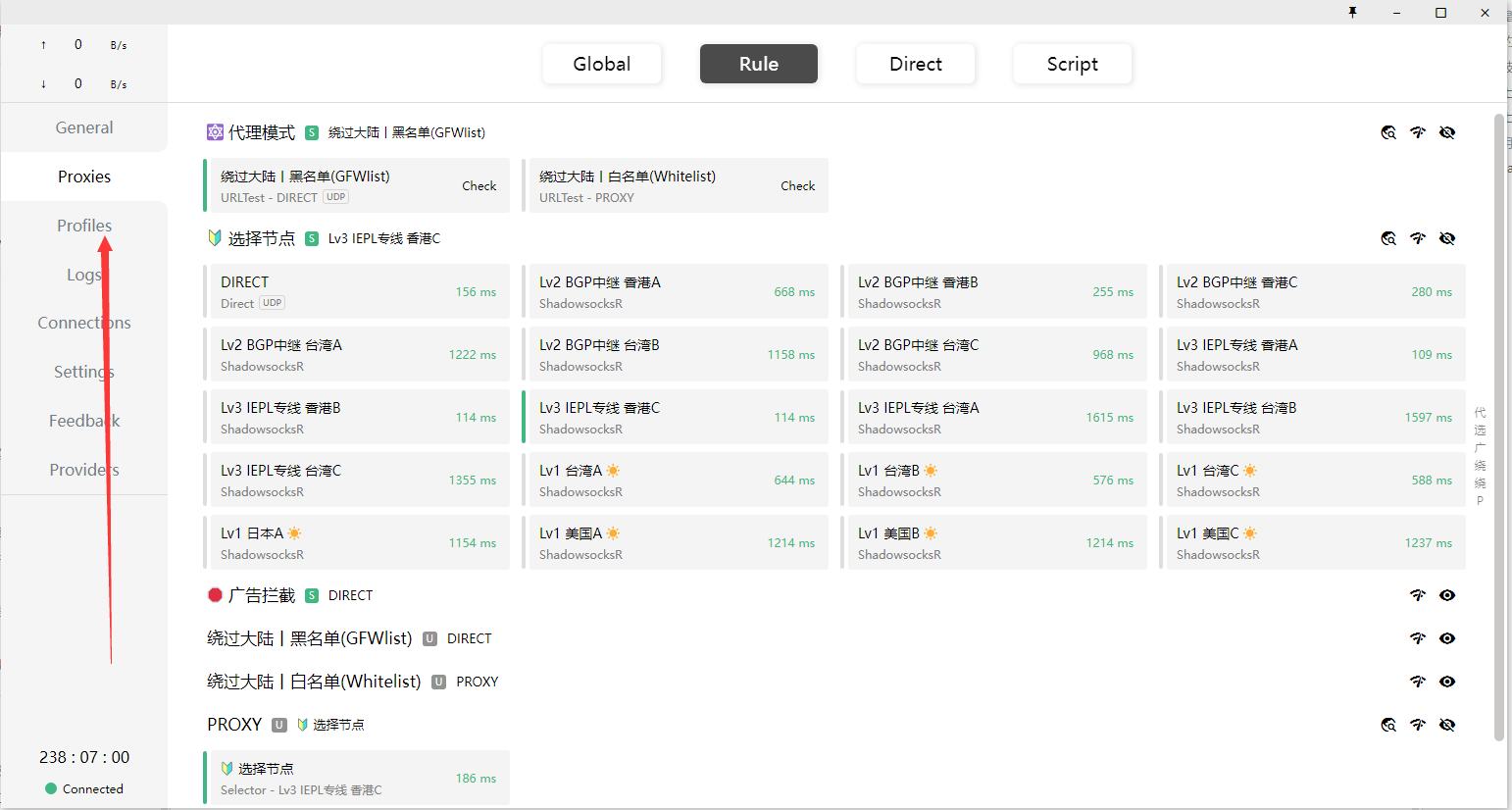The image size is (1512, 810).
Task: Click the 238 : 07 : 00 uptime timer
Action: point(84,757)
